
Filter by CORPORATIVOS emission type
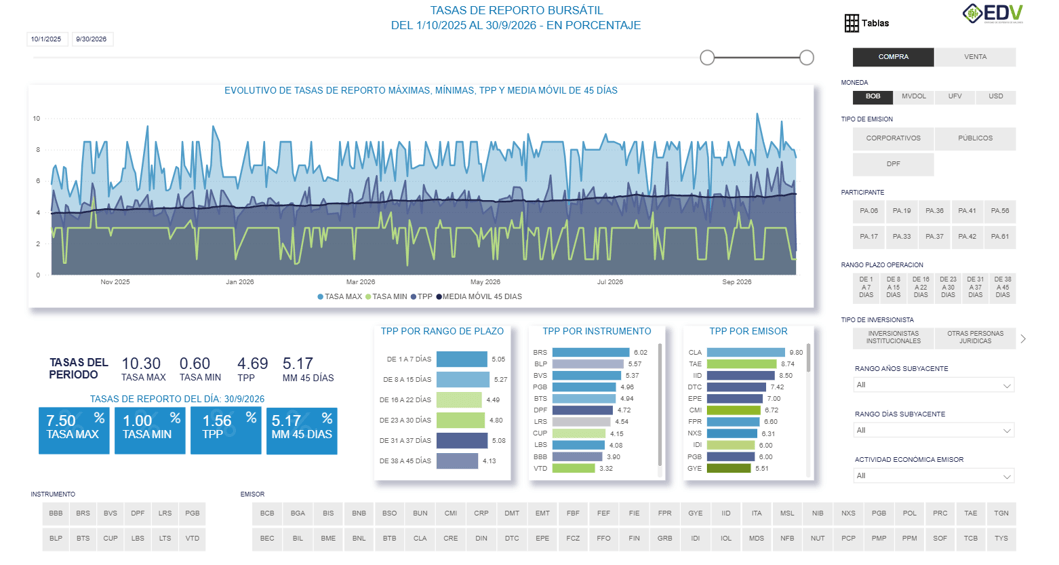coord(893,138)
